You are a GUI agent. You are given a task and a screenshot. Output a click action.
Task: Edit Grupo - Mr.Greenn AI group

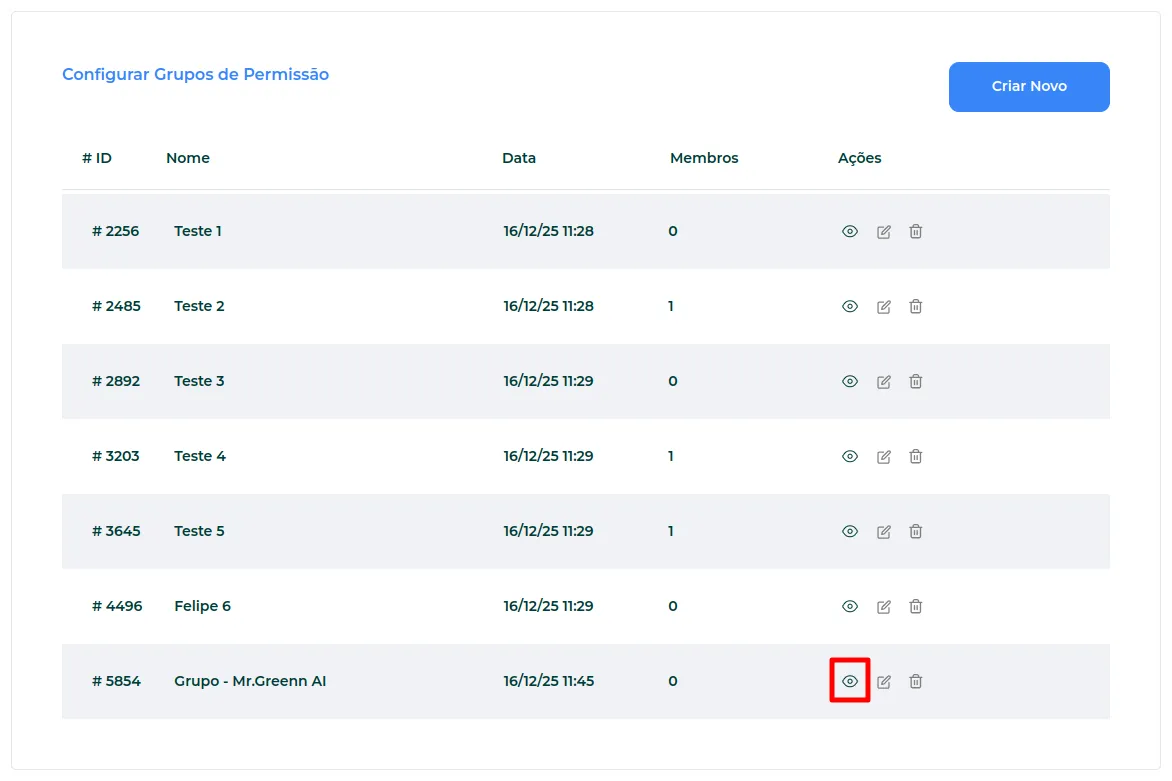[883, 681]
